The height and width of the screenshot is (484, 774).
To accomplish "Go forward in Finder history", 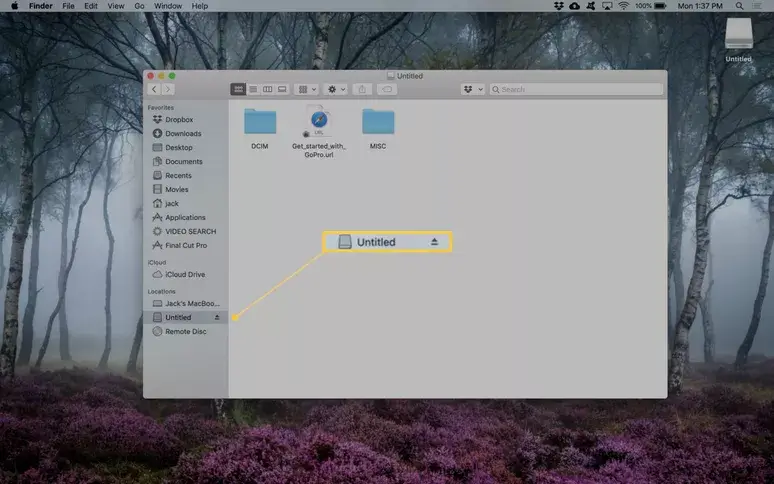I will coord(168,89).
